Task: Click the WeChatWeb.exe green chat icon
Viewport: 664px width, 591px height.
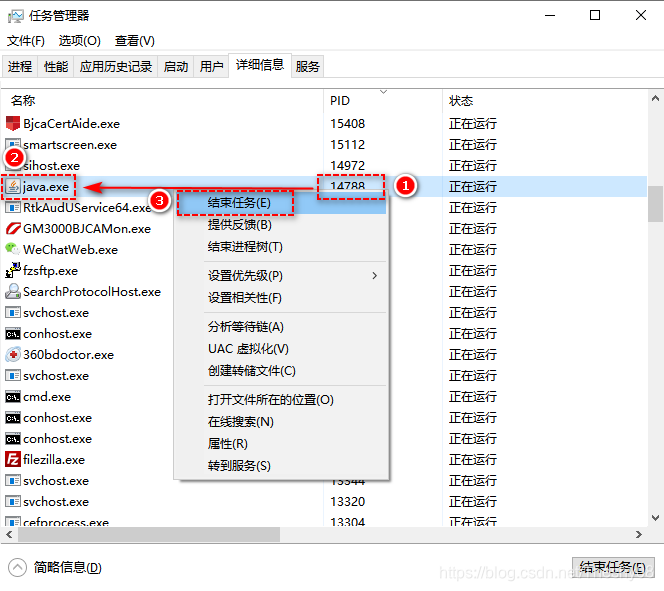Action: [x=13, y=249]
